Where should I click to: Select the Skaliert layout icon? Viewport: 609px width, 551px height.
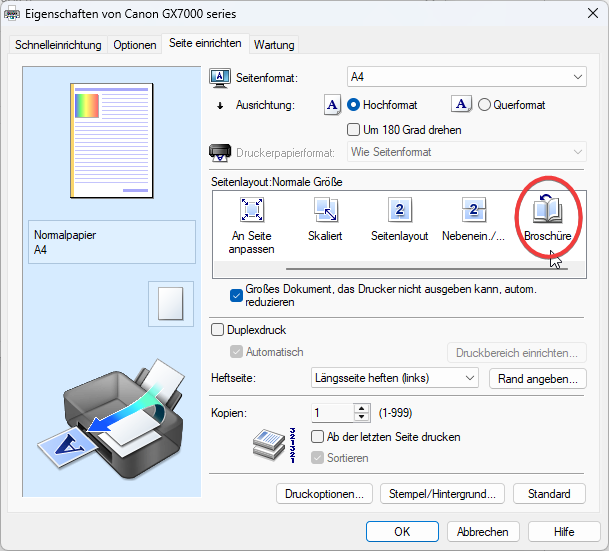[326, 211]
